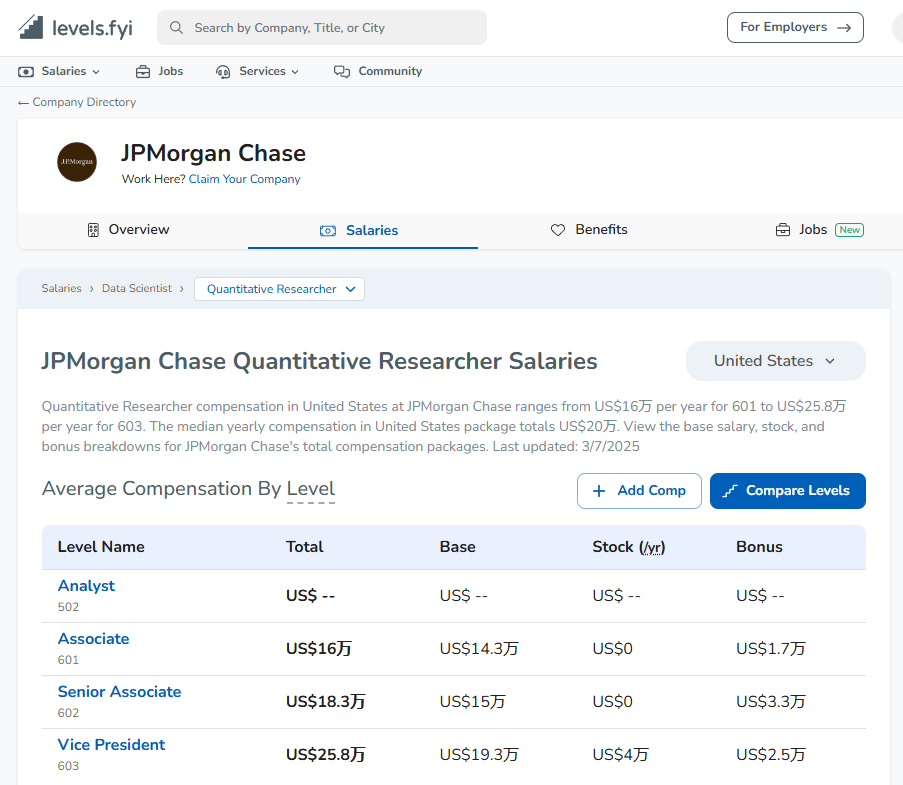Screen dimensions: 903x785
Task: Click Vice President base US$19.3万
Action: 479,755
